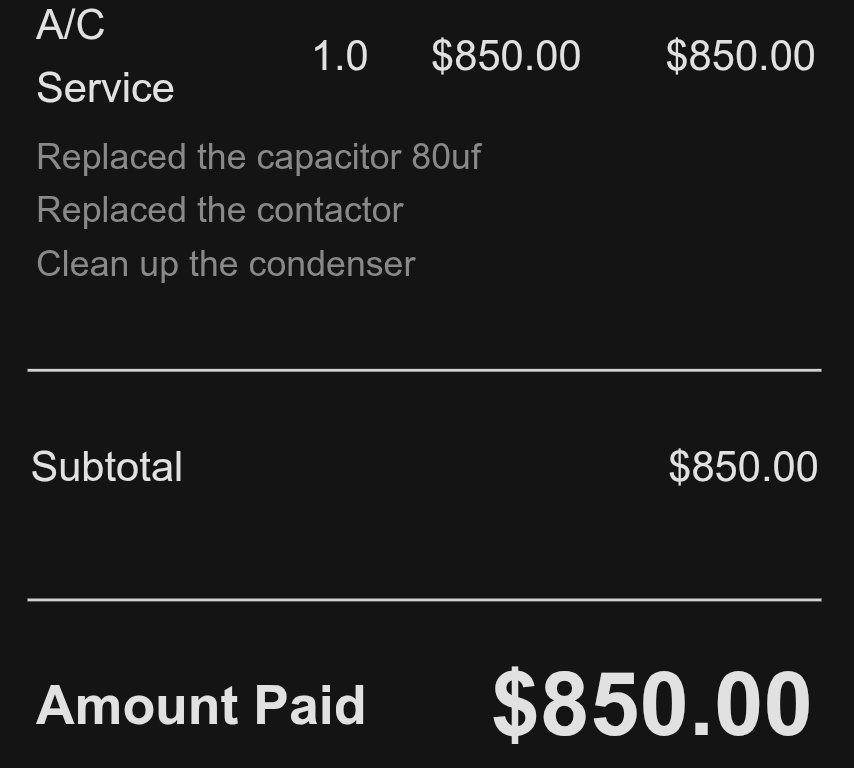Select the large bold $850.00 paid amount
Viewport: 854px width, 768px height.
(x=651, y=704)
